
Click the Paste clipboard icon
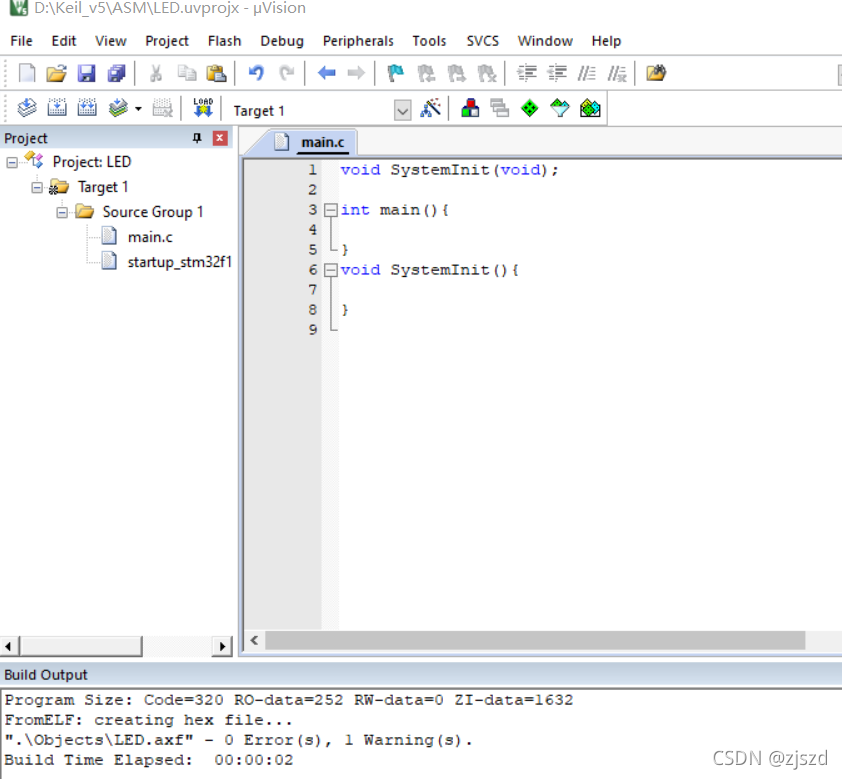[x=216, y=73]
